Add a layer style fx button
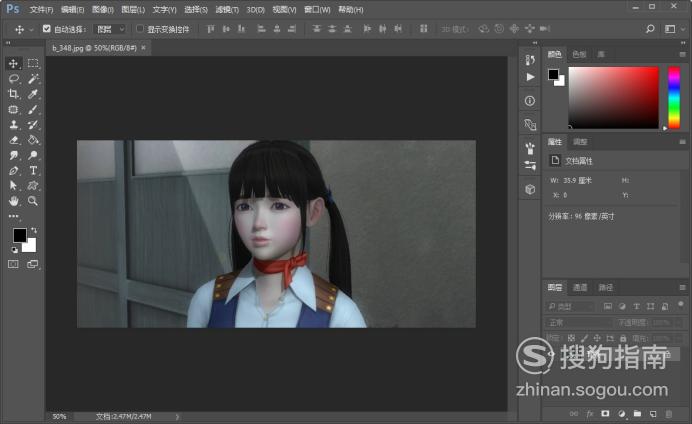This screenshot has width=692, height=424. point(590,413)
